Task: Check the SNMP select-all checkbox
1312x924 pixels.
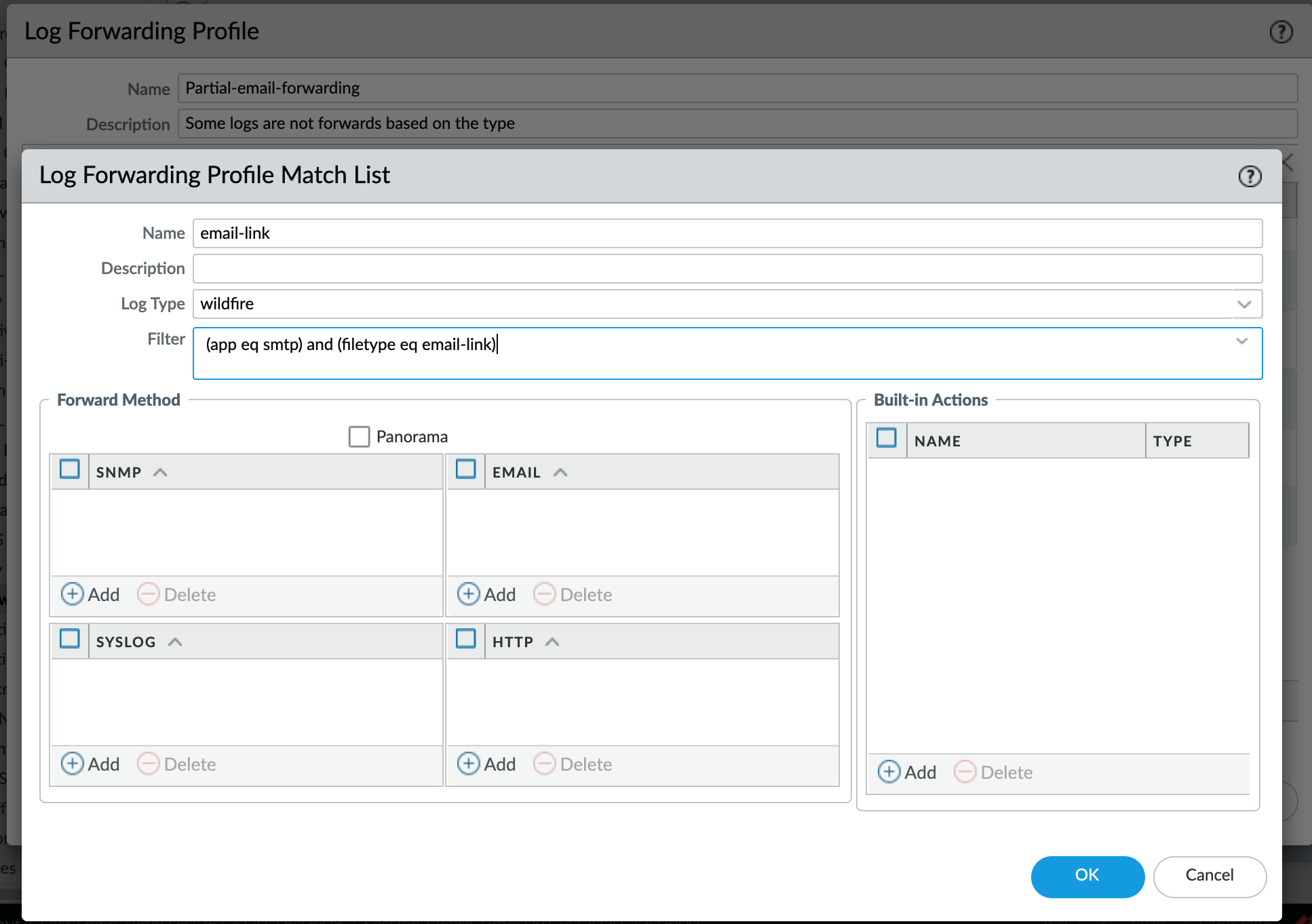Action: [x=70, y=469]
